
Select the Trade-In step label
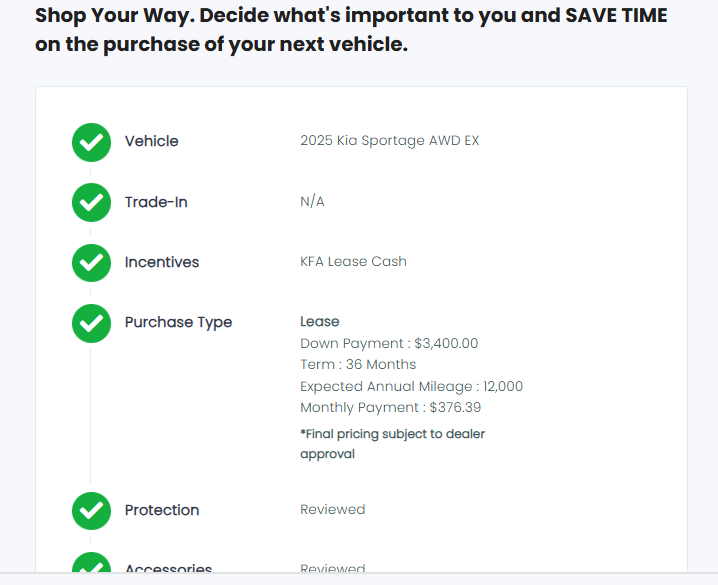click(x=156, y=202)
